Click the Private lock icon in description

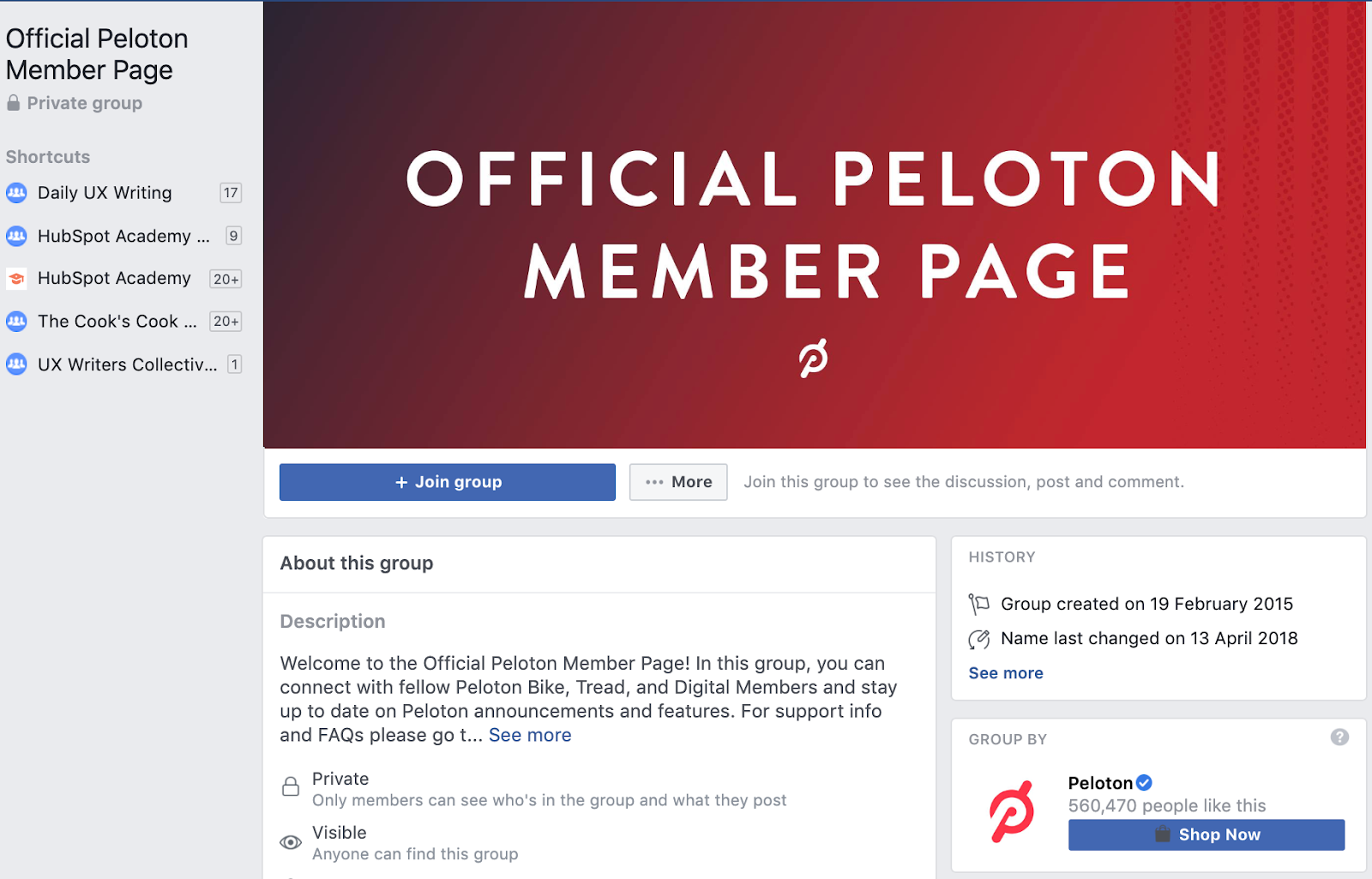(291, 786)
